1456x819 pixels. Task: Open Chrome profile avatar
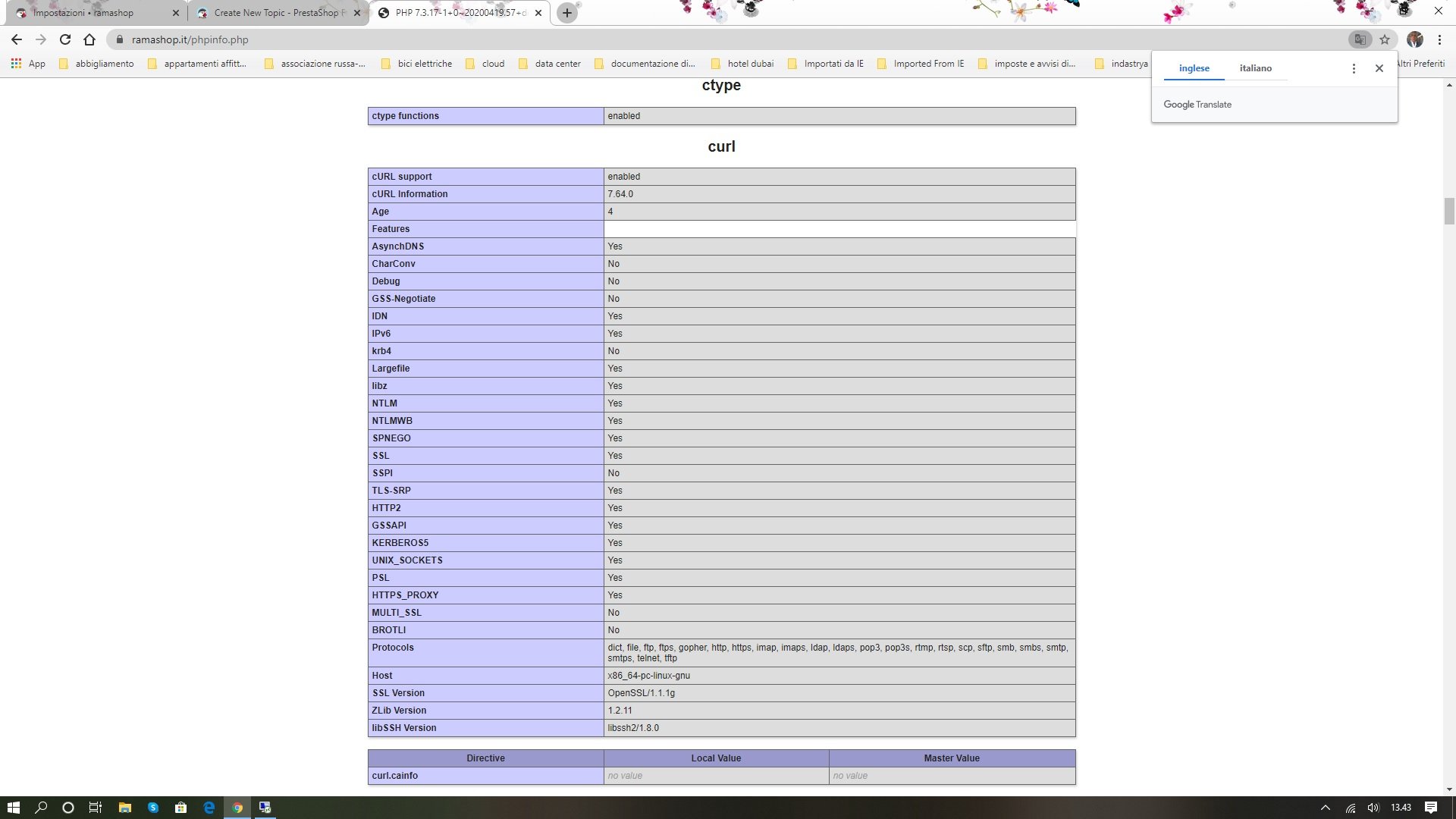pyautogui.click(x=1414, y=39)
